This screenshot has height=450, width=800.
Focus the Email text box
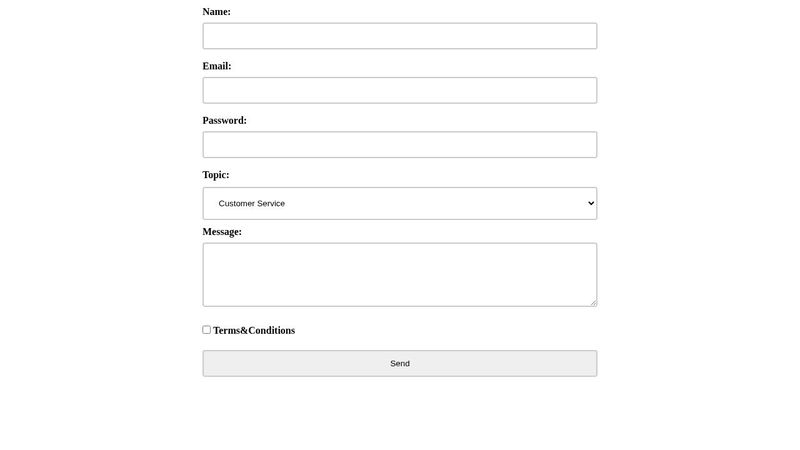pos(400,90)
